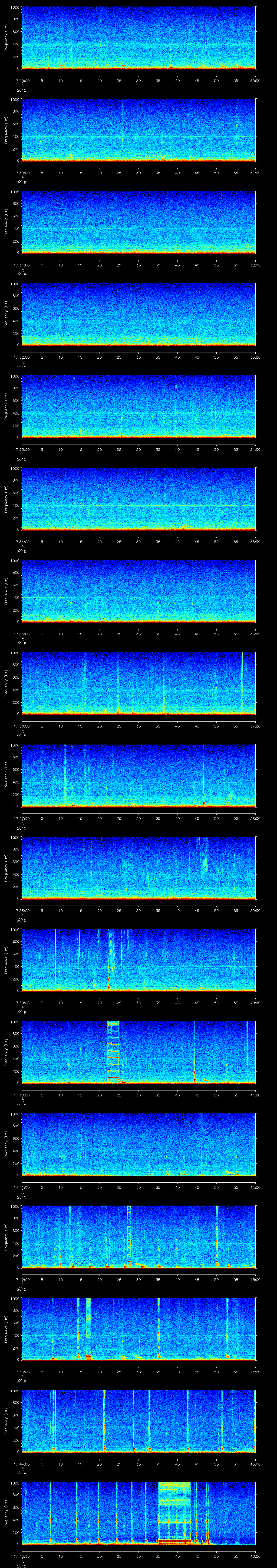Click the 35:00 end time label
277x1568 pixels.
(x=256, y=542)
